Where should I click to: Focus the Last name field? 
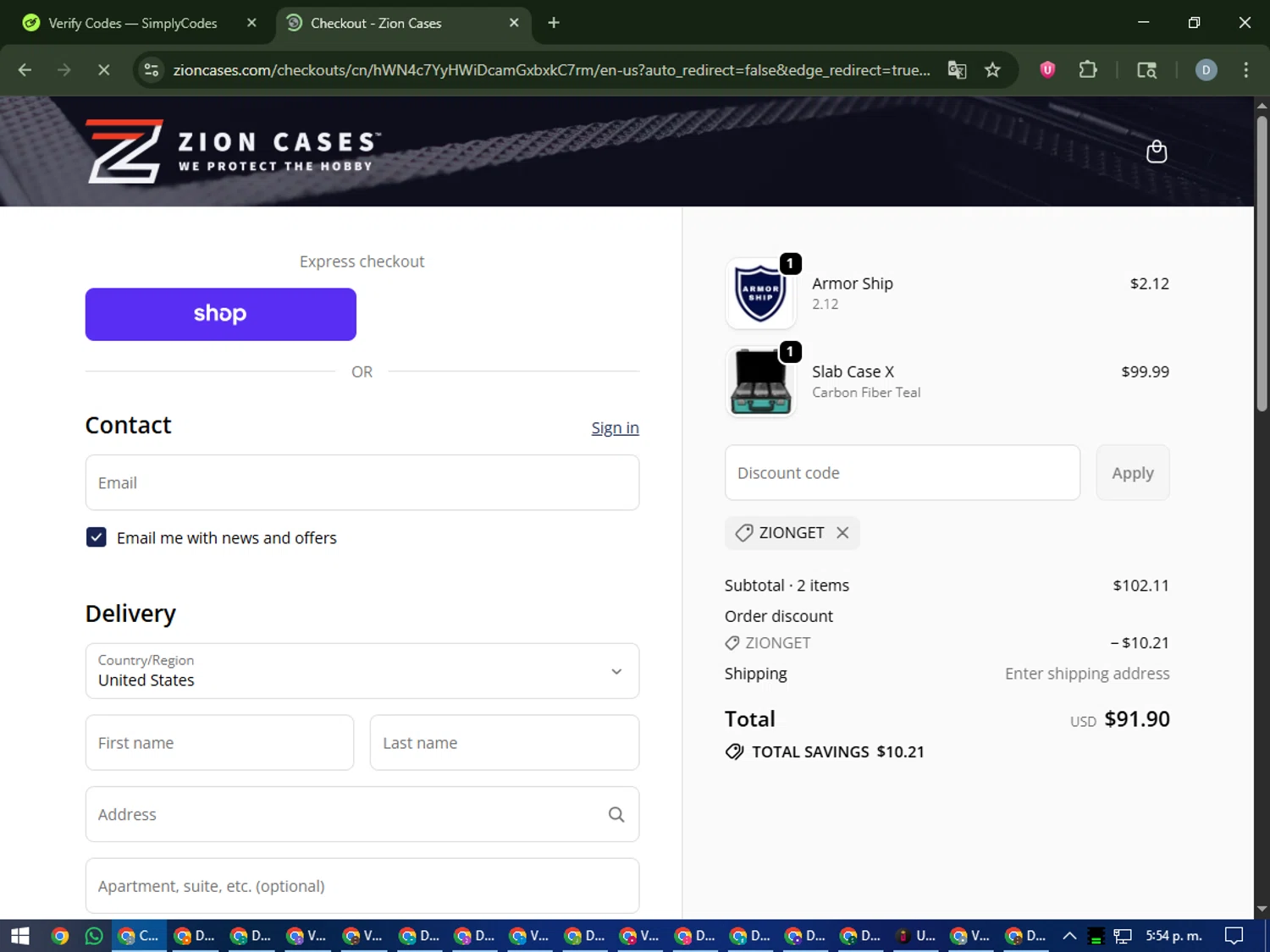(x=505, y=743)
